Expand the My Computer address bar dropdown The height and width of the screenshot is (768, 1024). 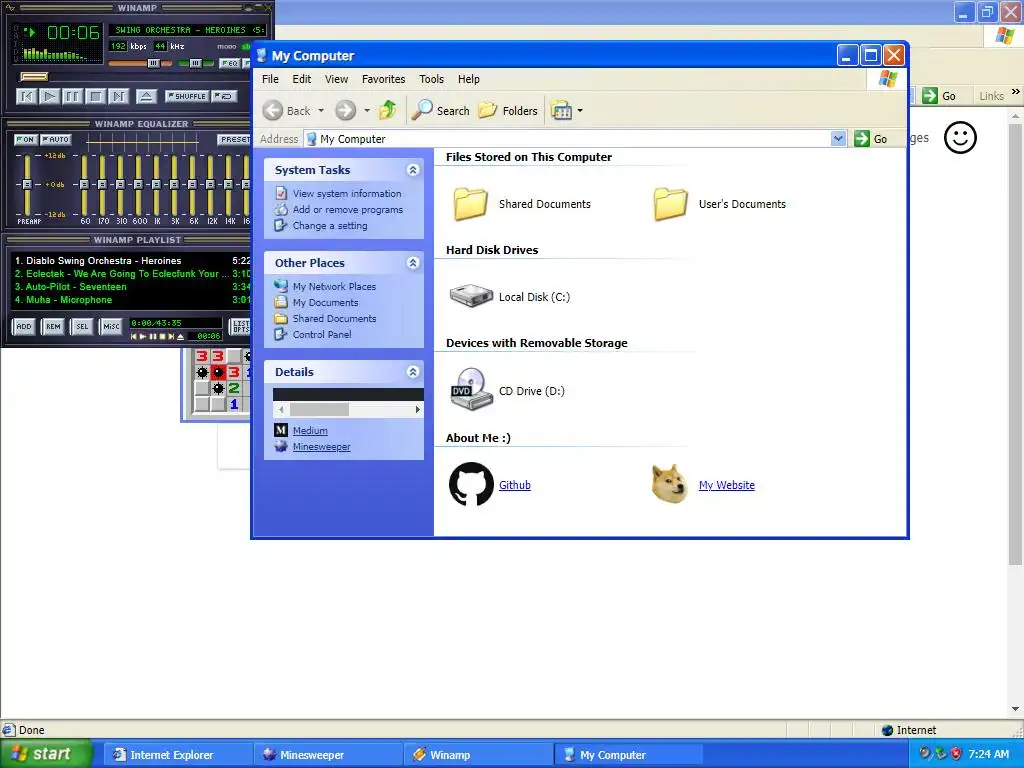pos(839,138)
